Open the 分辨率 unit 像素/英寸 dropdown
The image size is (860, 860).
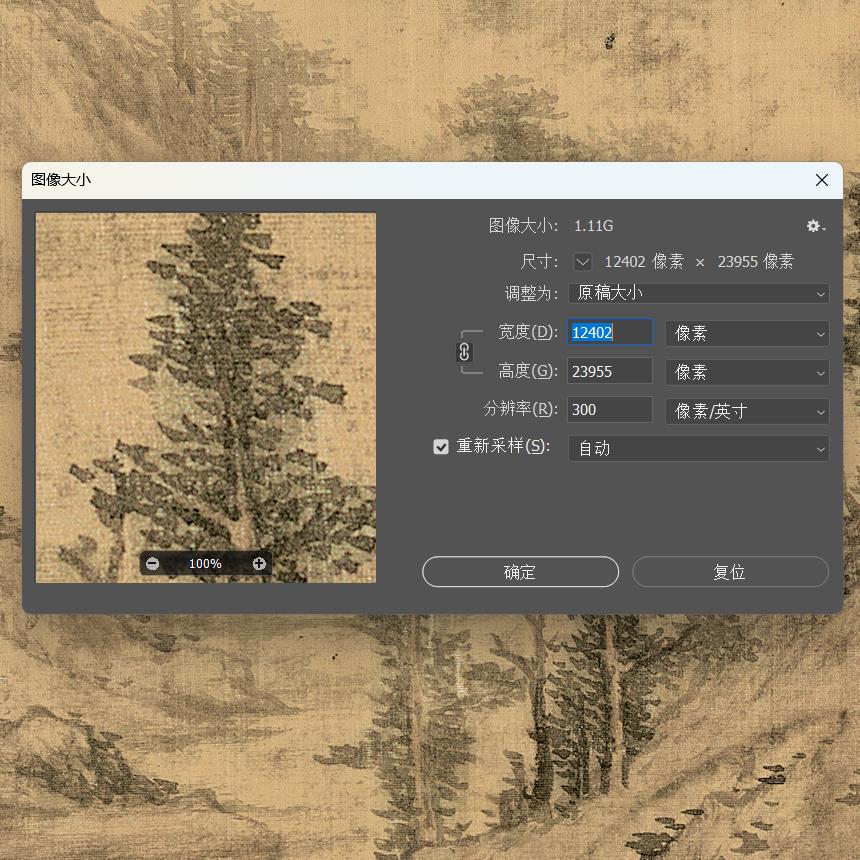point(746,411)
